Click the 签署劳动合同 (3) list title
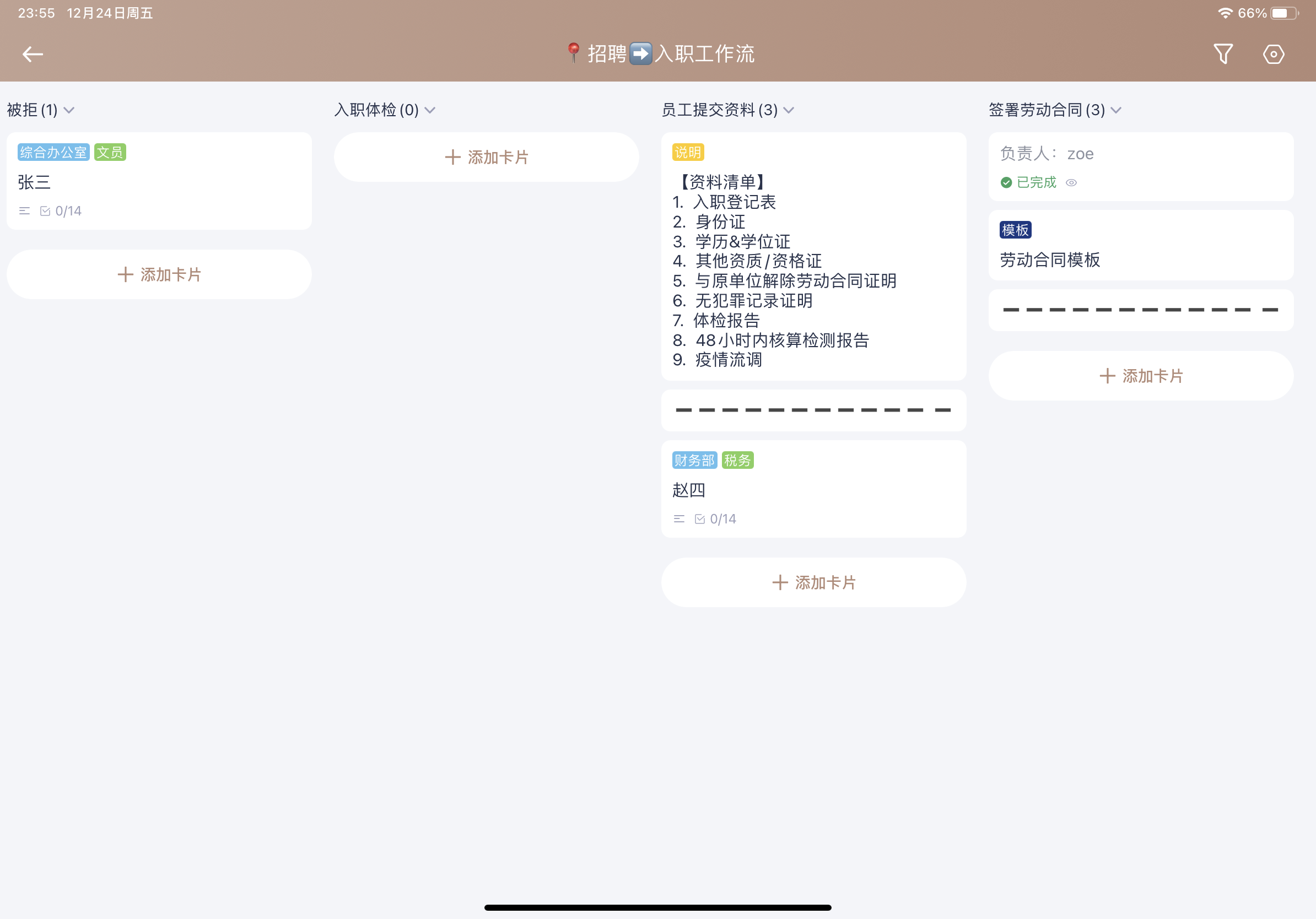This screenshot has height=919, width=1316. [1047, 110]
